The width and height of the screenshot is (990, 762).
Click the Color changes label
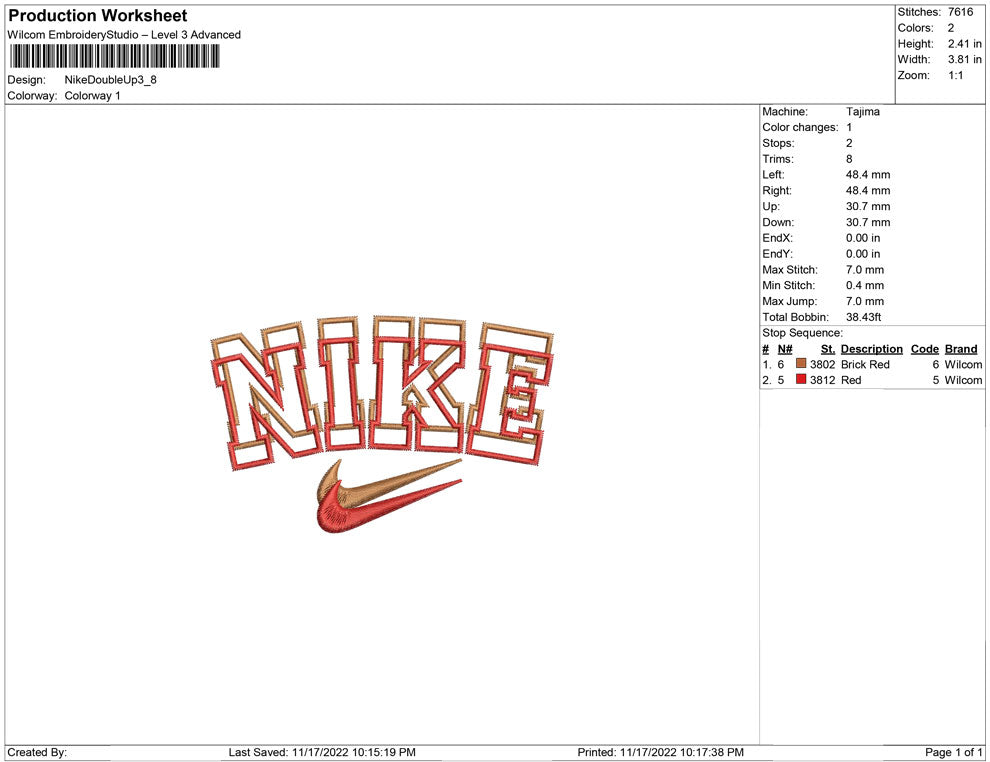point(800,127)
